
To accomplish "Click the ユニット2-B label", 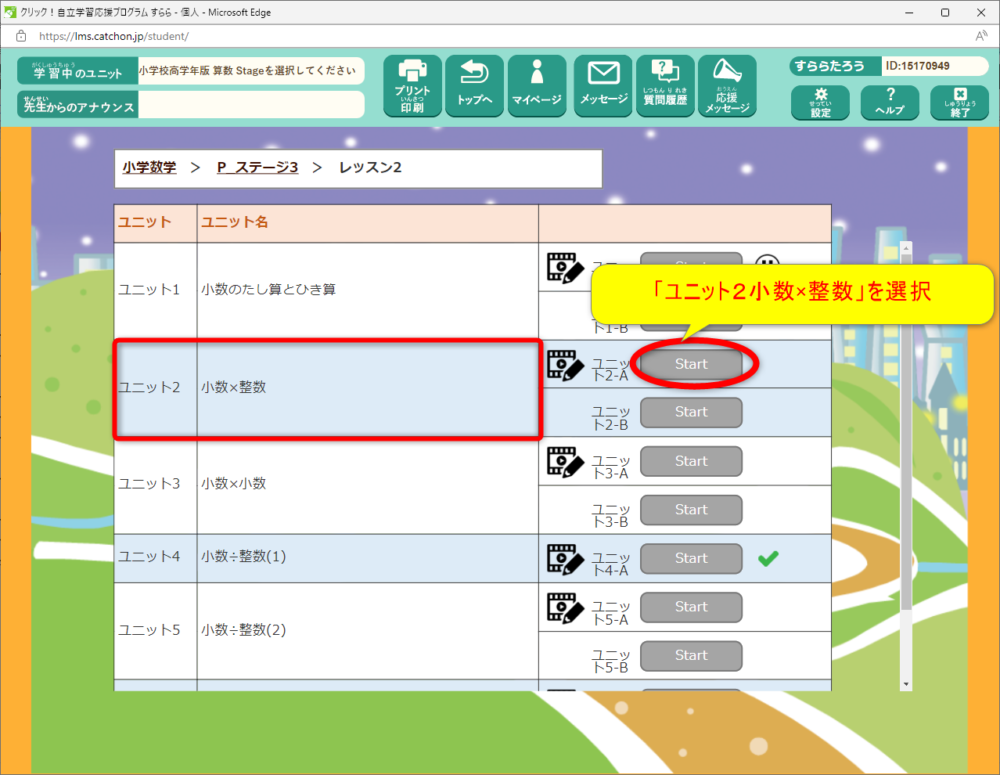I will 611,418.
